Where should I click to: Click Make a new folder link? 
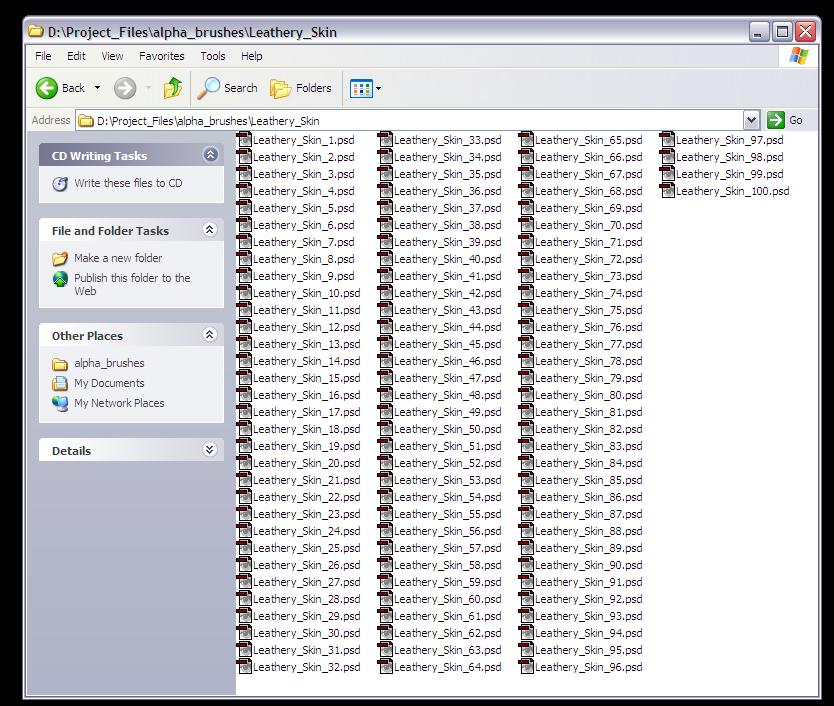coord(118,258)
